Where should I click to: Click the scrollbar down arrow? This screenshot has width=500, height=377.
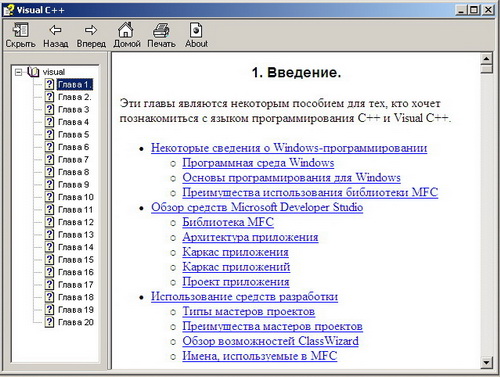tap(486, 362)
